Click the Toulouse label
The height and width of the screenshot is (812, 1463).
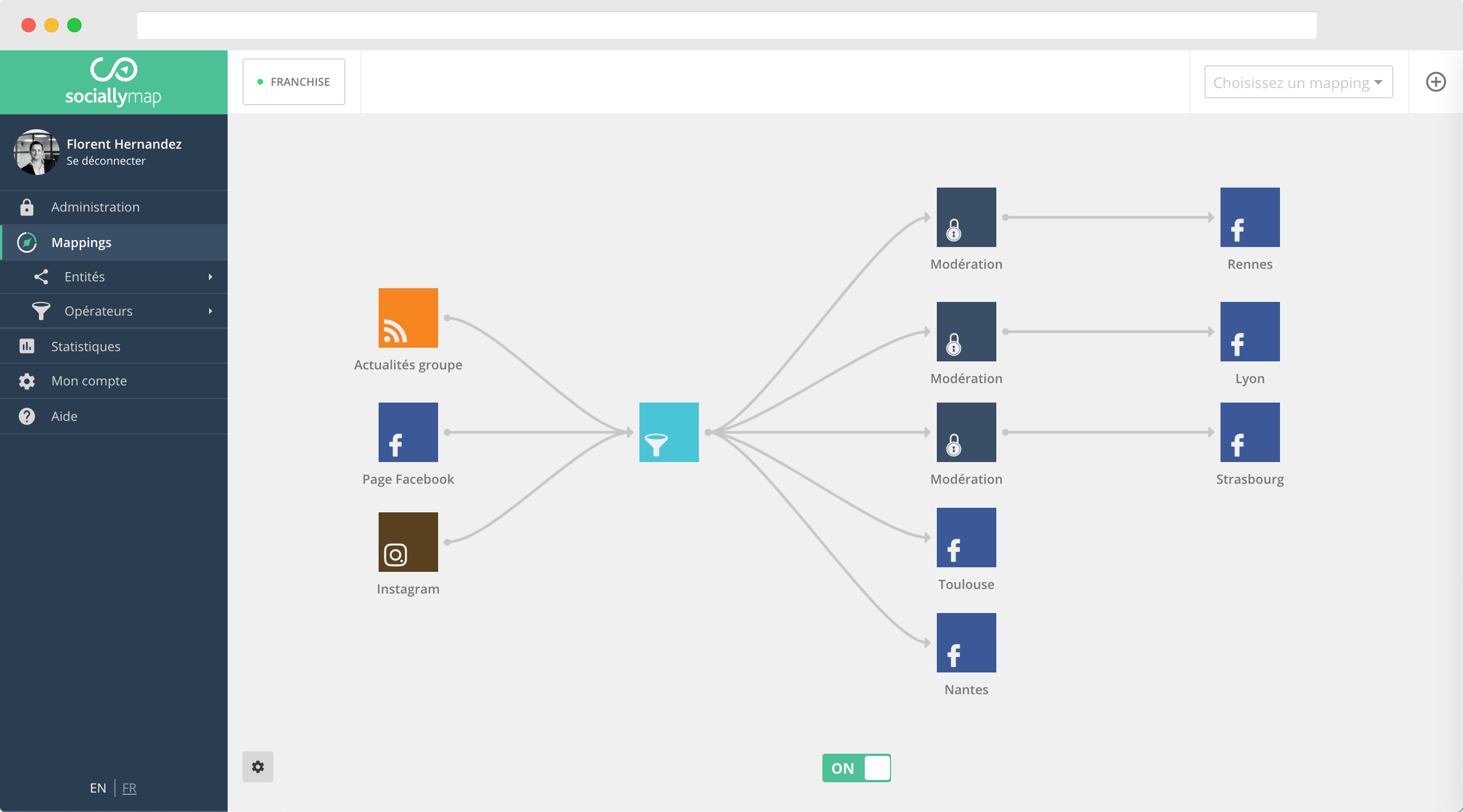point(967,584)
